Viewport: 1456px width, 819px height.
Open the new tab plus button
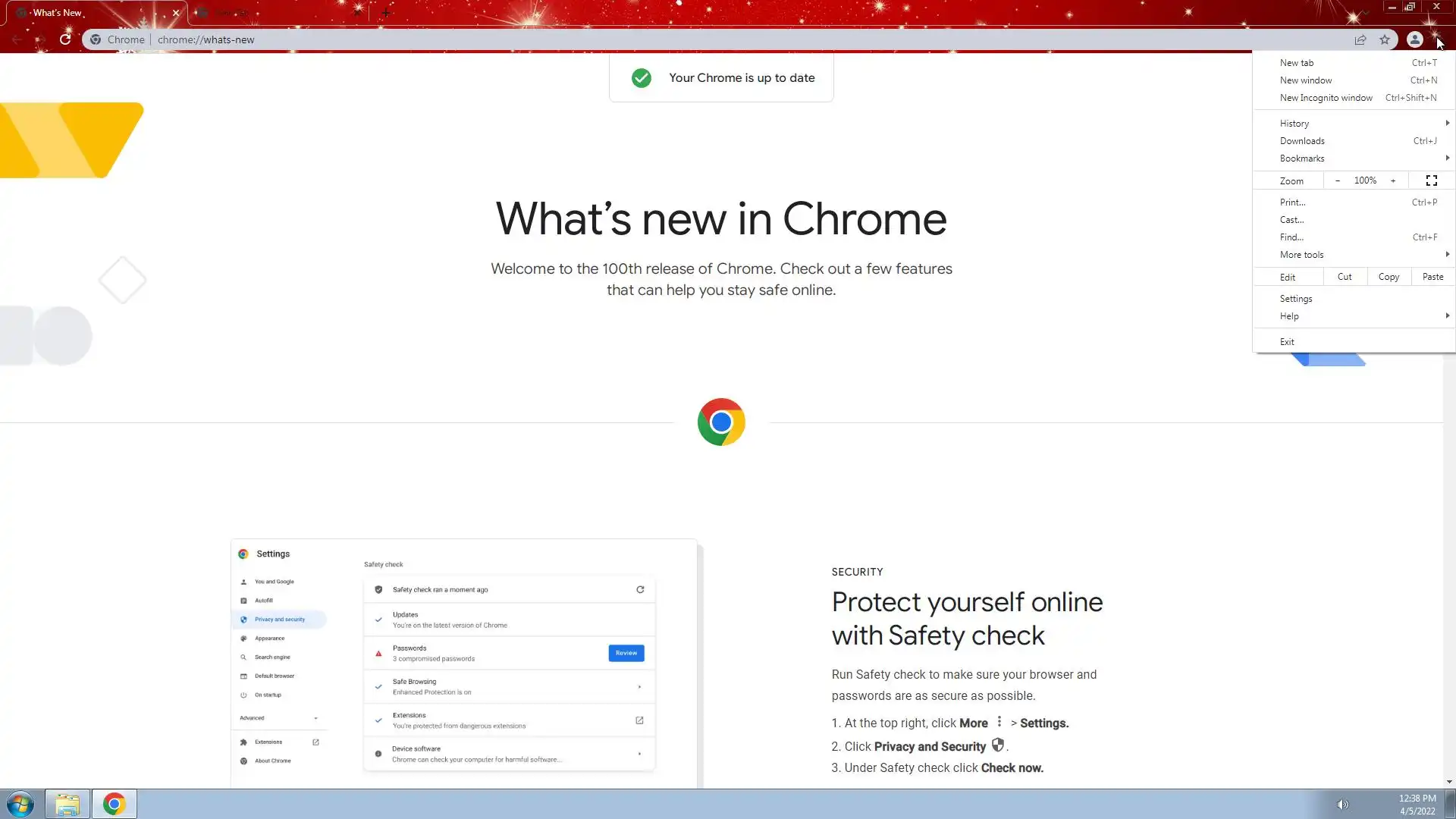tap(386, 13)
